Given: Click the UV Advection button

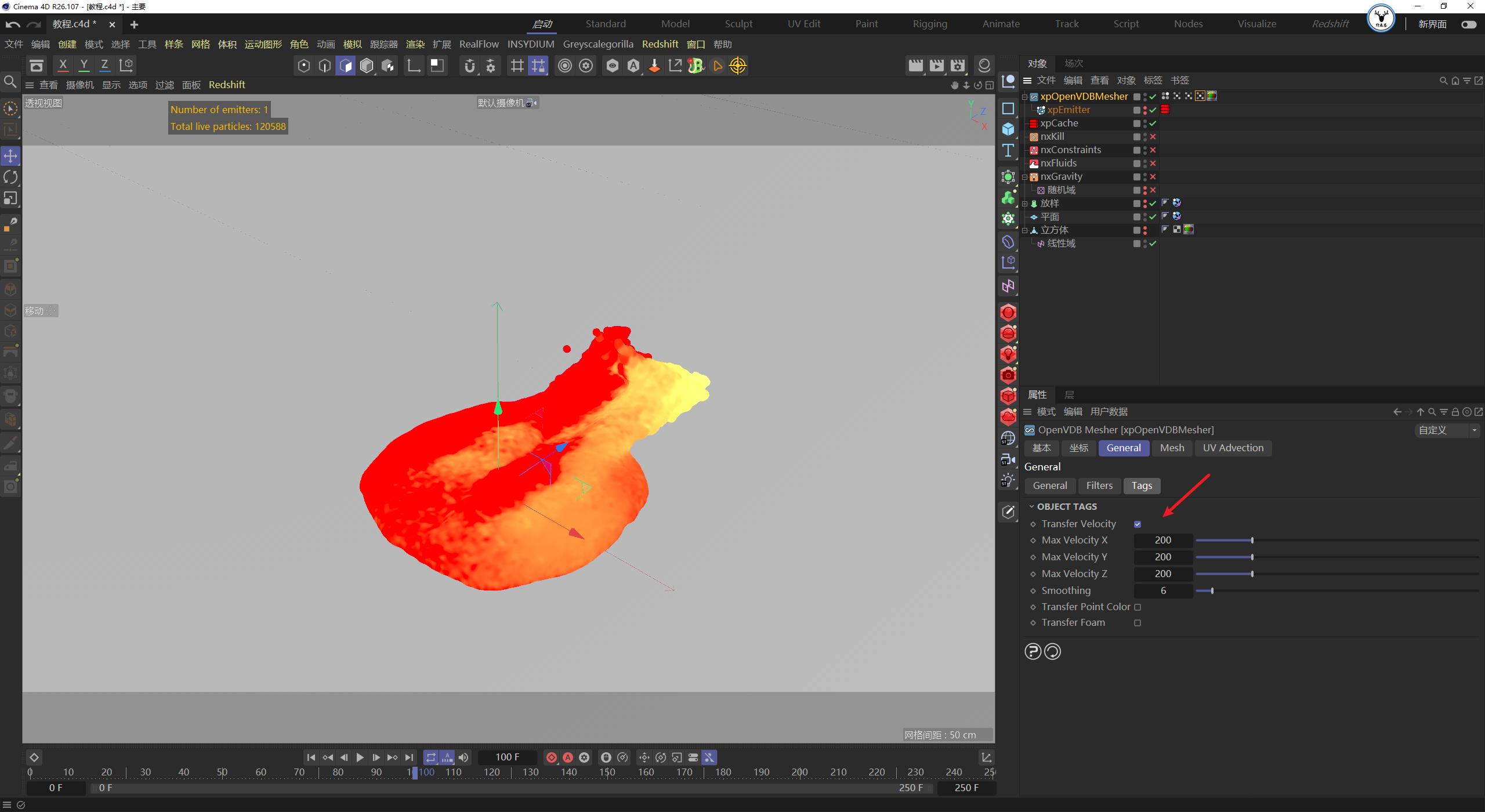Looking at the screenshot, I should (x=1233, y=448).
